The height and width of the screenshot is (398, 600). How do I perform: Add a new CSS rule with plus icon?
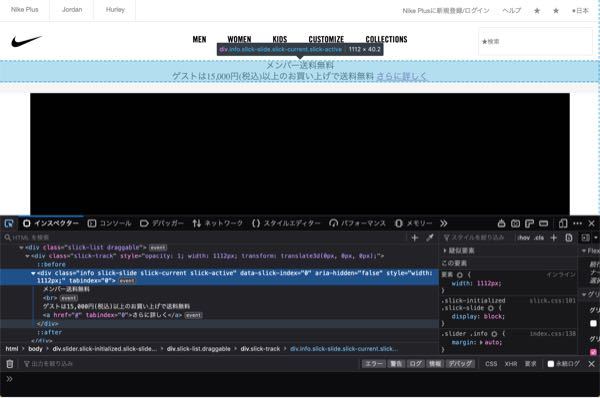click(x=553, y=238)
